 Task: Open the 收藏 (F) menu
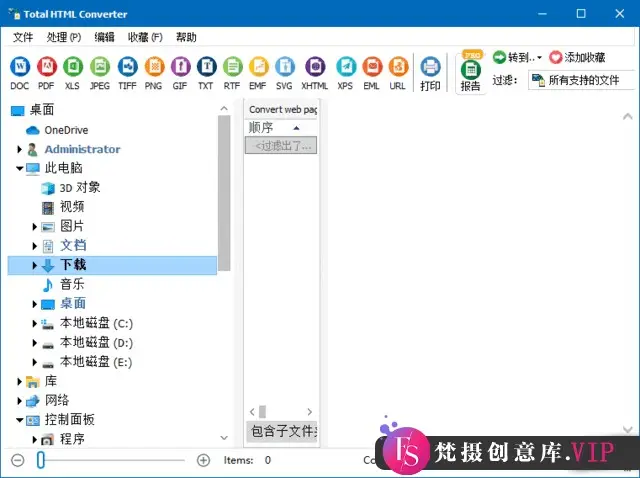point(145,38)
